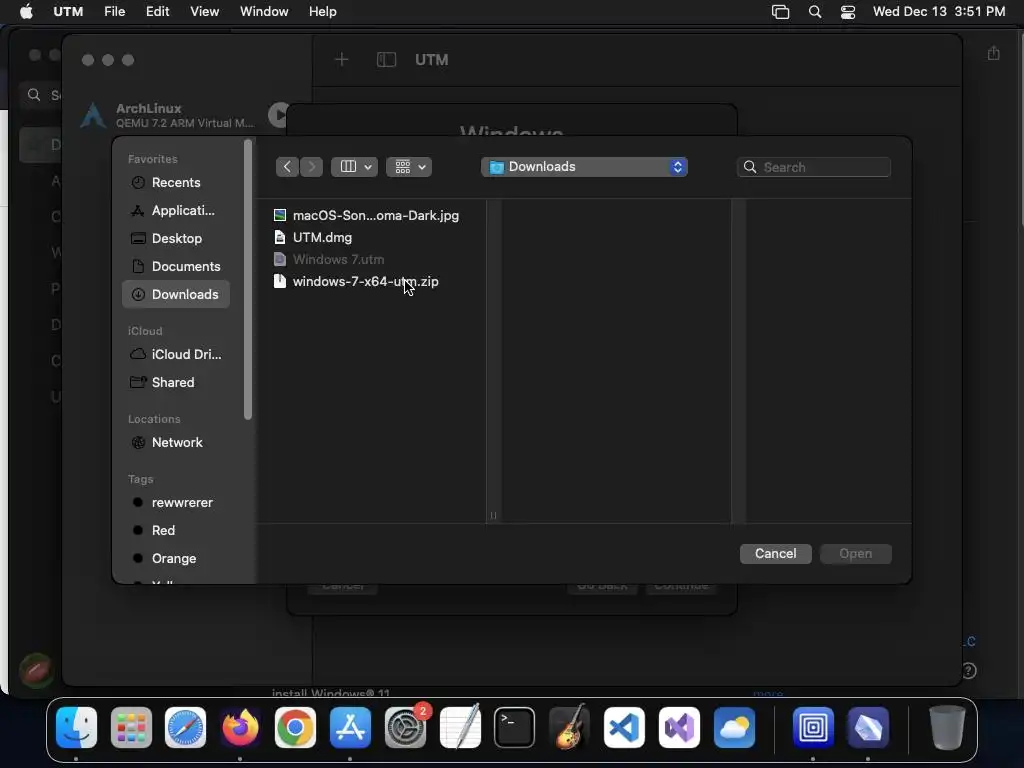This screenshot has height=768, width=1024.
Task: Click the sidebar scrollbar in file dialog
Action: tap(248, 280)
